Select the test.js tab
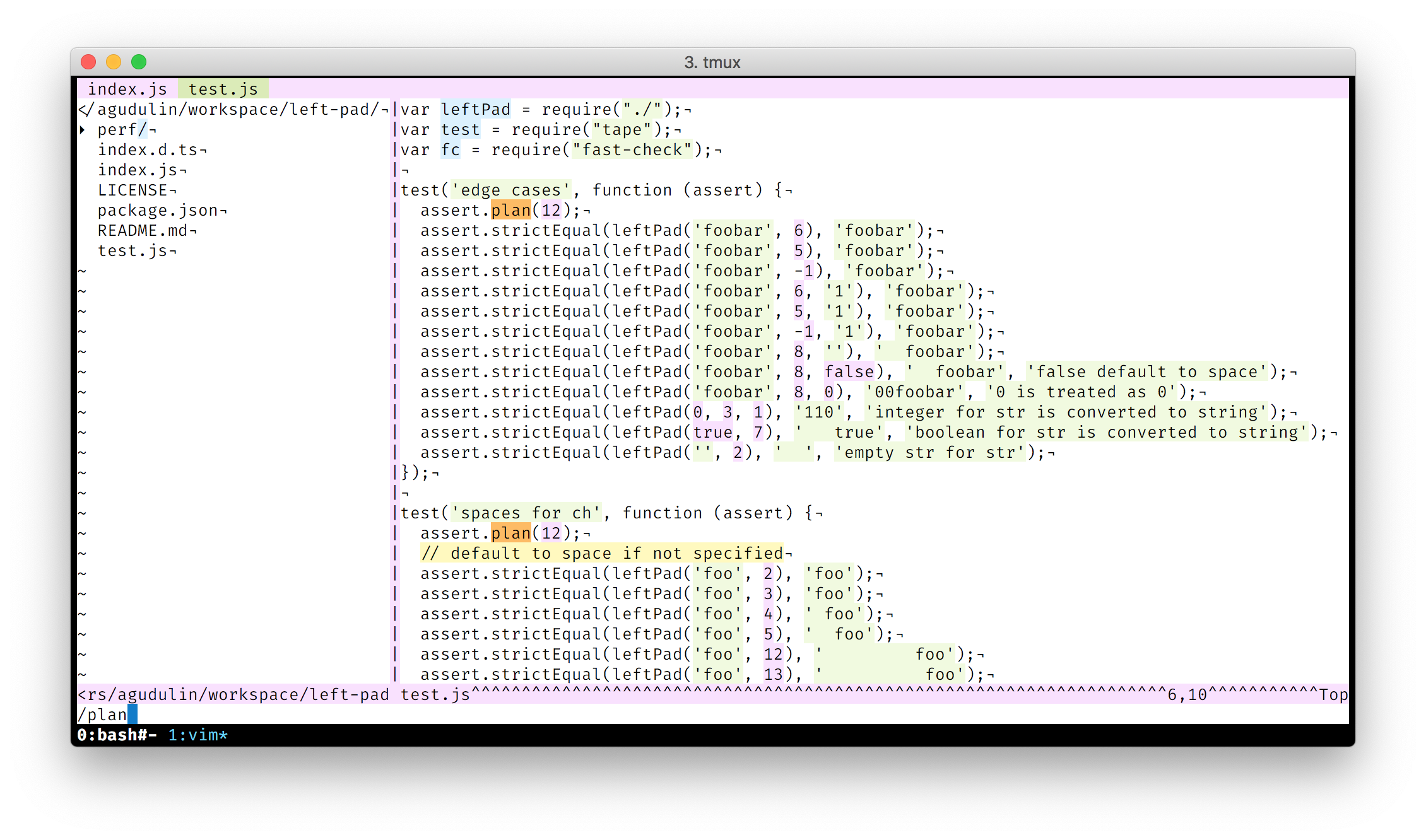The height and width of the screenshot is (840, 1426). 223,89
